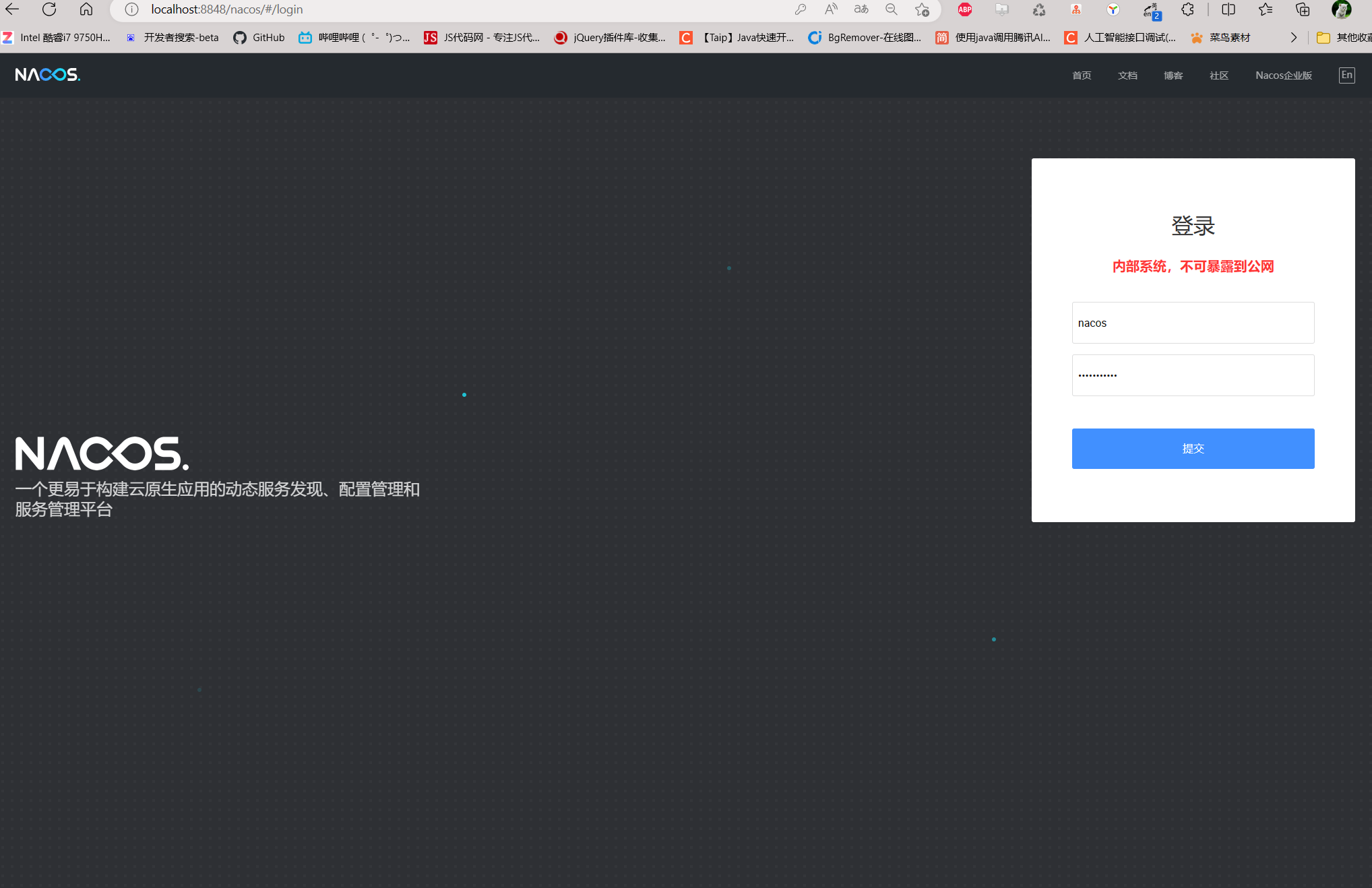Click the username field containing nacos
1372x888 pixels.
[1193, 323]
